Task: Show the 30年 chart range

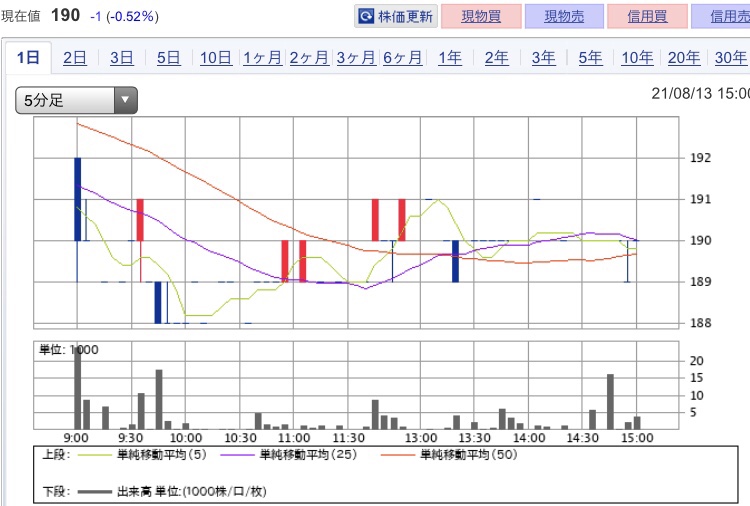Action: (x=731, y=58)
